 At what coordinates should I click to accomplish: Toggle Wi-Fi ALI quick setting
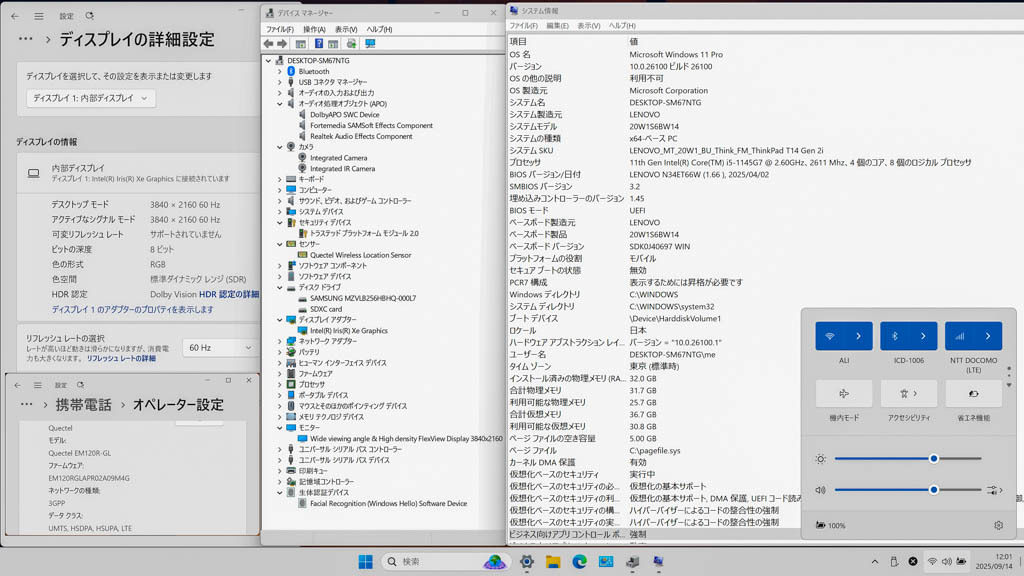coord(830,336)
